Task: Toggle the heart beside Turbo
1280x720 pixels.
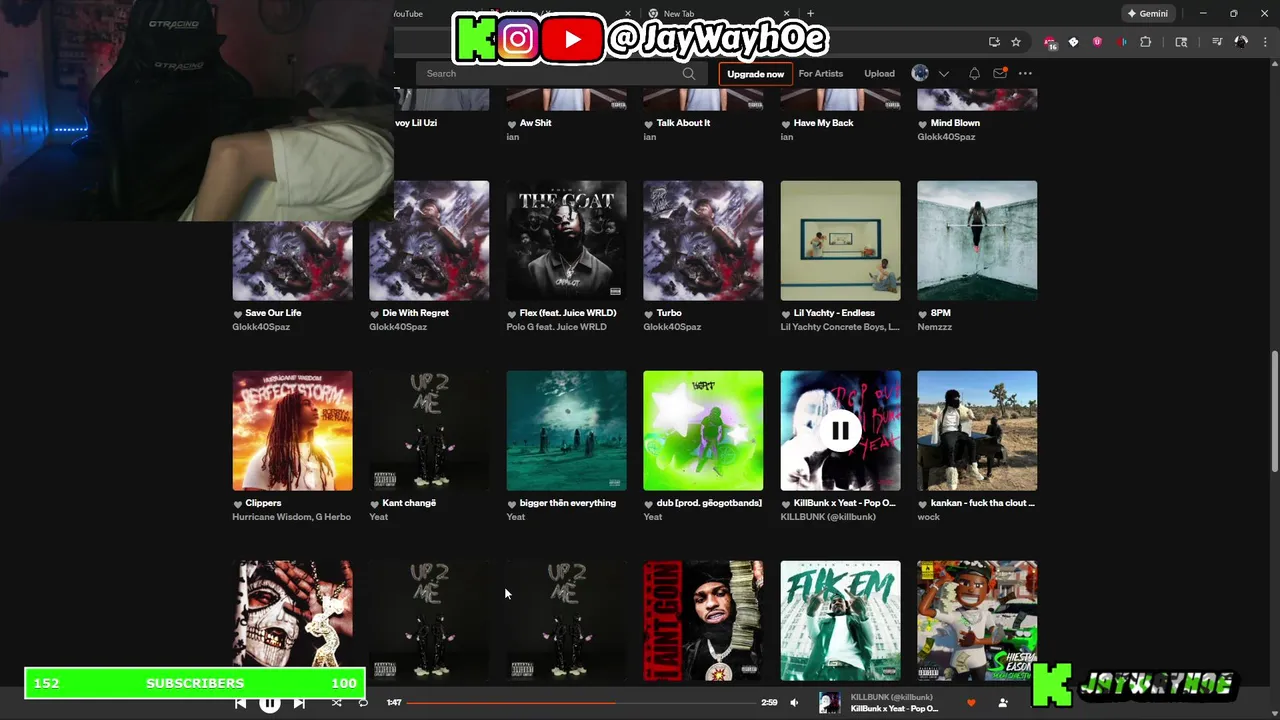Action: coord(648,313)
